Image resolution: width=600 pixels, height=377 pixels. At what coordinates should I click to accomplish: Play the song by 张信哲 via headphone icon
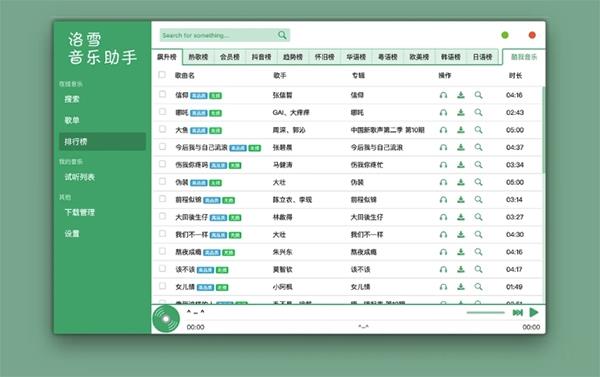(443, 95)
